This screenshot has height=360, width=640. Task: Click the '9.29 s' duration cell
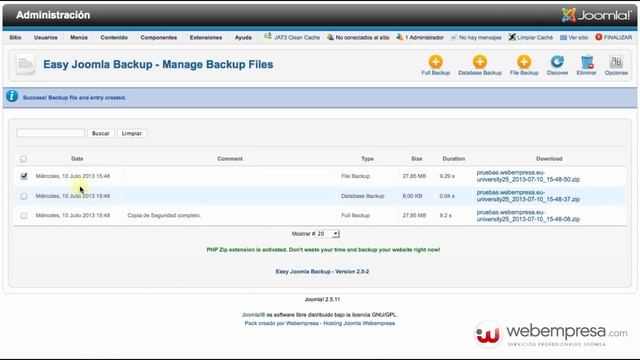[x=447, y=176]
